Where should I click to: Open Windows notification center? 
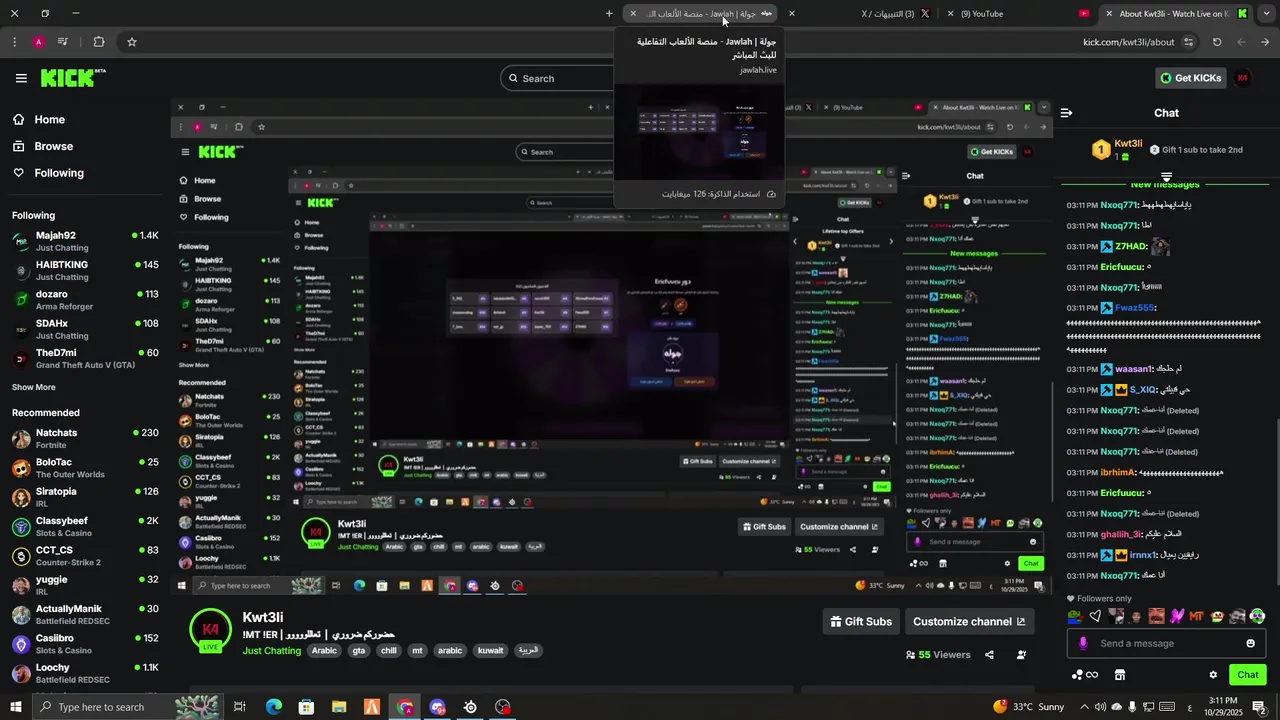[1259, 707]
